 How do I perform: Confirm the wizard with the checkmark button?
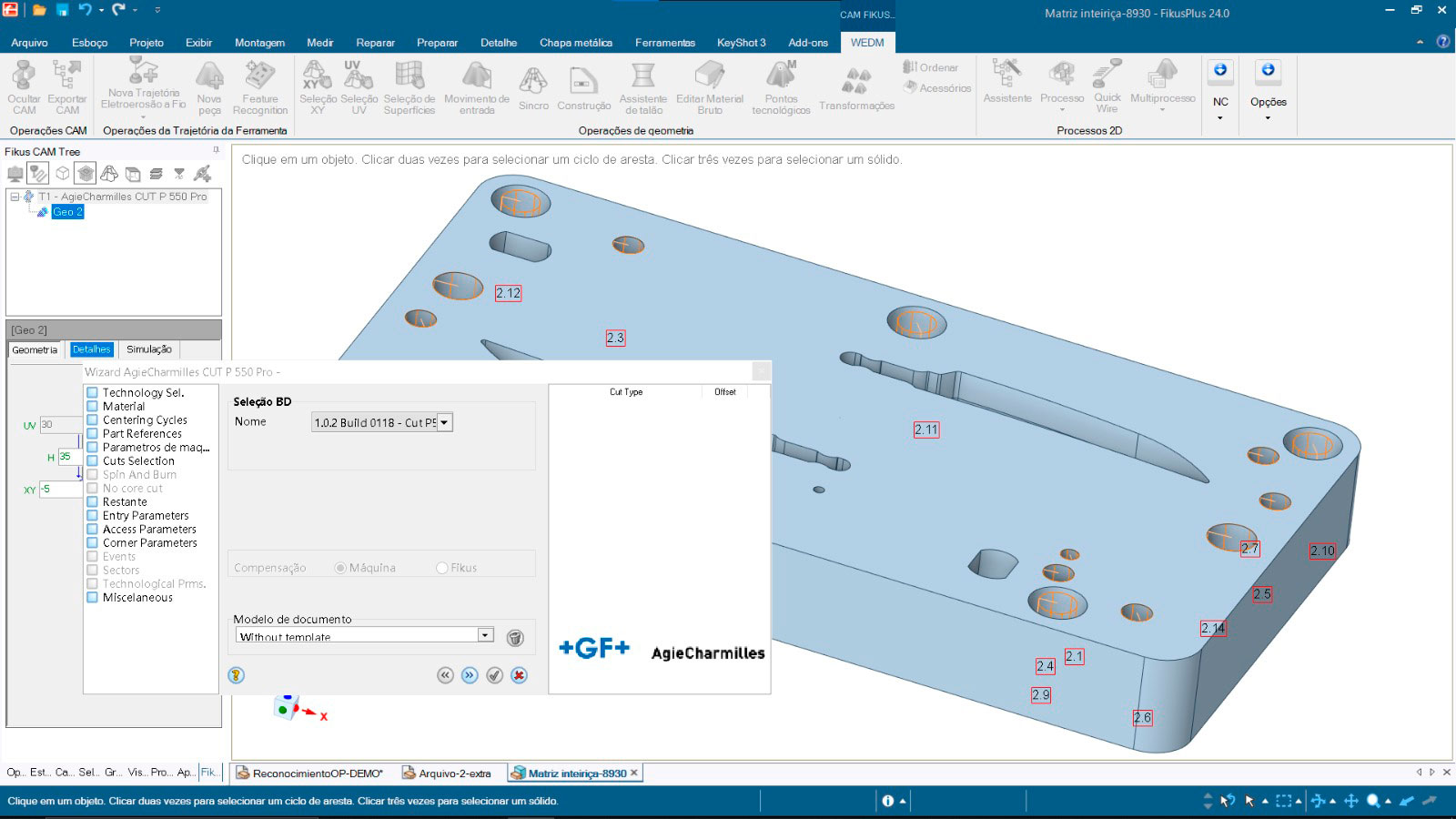(x=494, y=675)
